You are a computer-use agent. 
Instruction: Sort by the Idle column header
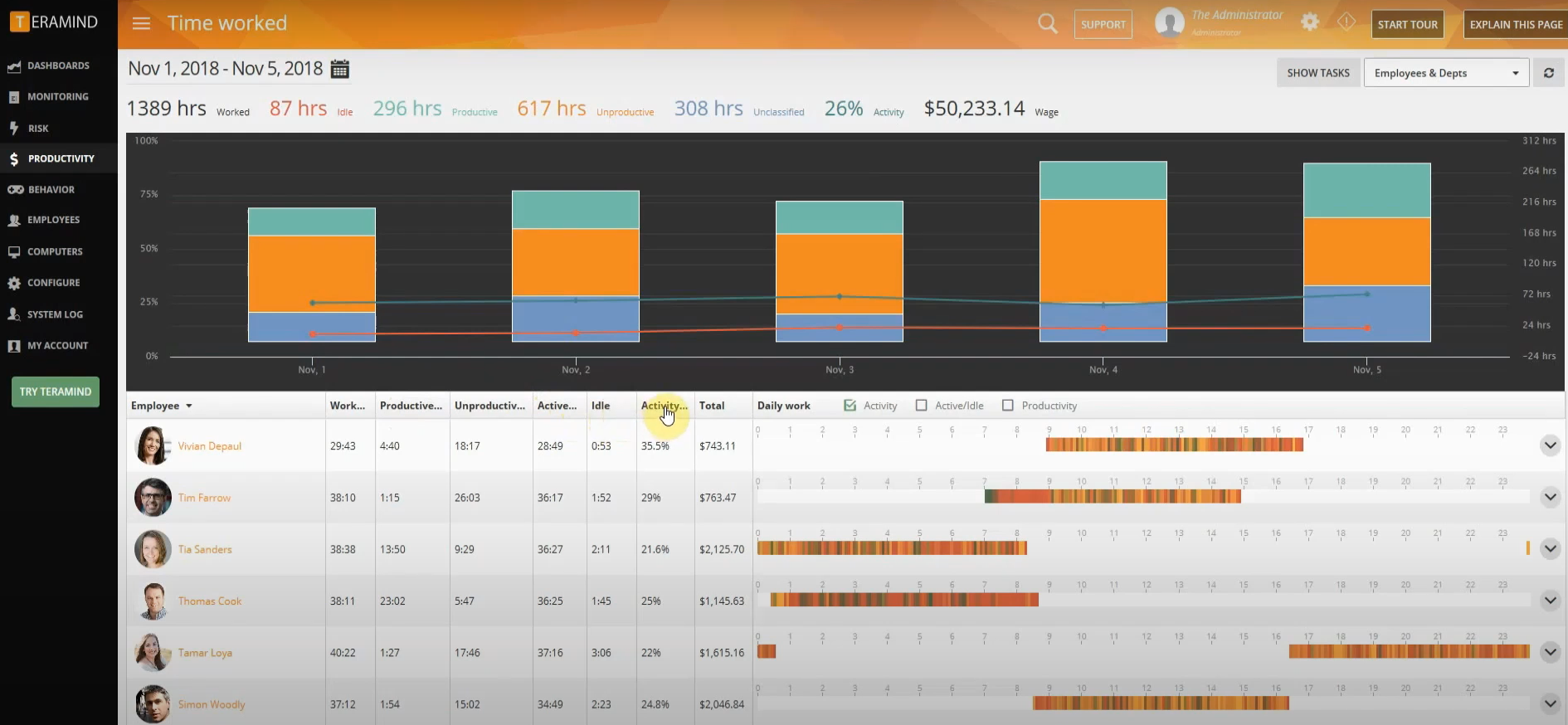click(601, 406)
